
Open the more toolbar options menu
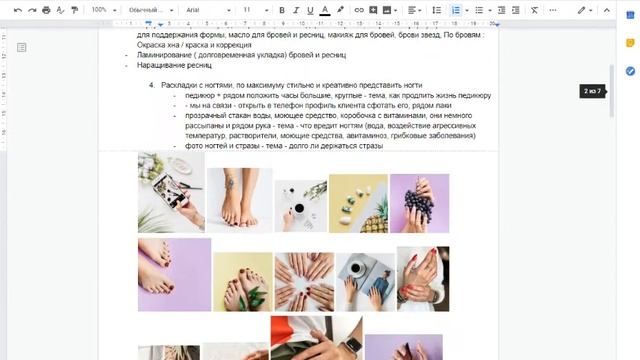coord(553,10)
